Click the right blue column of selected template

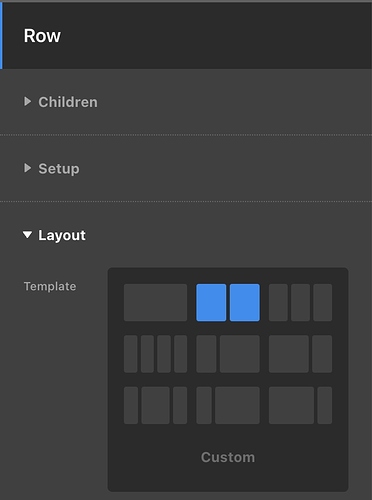[245, 303]
